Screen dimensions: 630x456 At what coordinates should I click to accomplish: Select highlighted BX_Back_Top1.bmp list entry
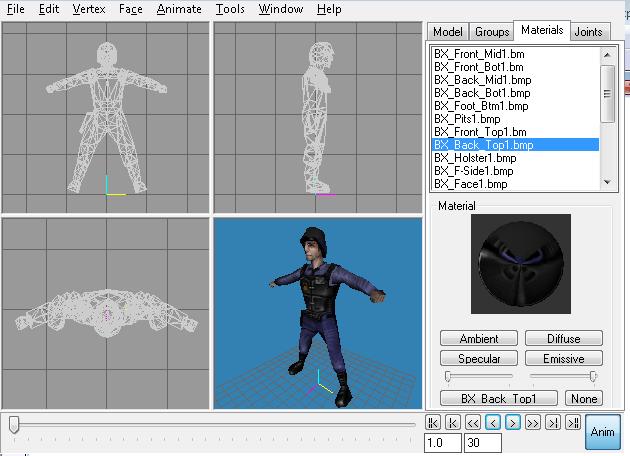pyautogui.click(x=515, y=145)
